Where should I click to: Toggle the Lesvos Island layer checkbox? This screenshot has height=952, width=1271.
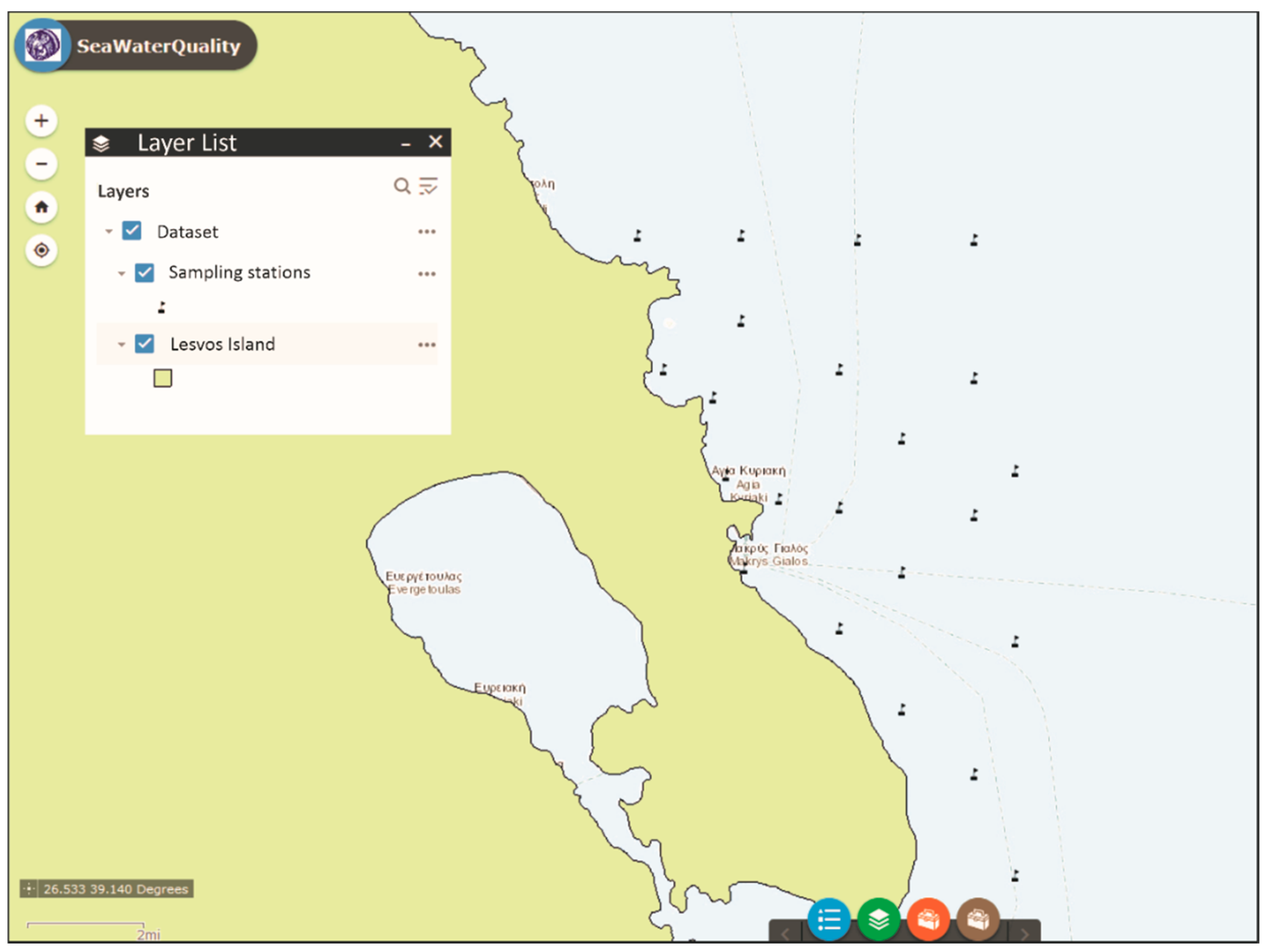[x=144, y=344]
